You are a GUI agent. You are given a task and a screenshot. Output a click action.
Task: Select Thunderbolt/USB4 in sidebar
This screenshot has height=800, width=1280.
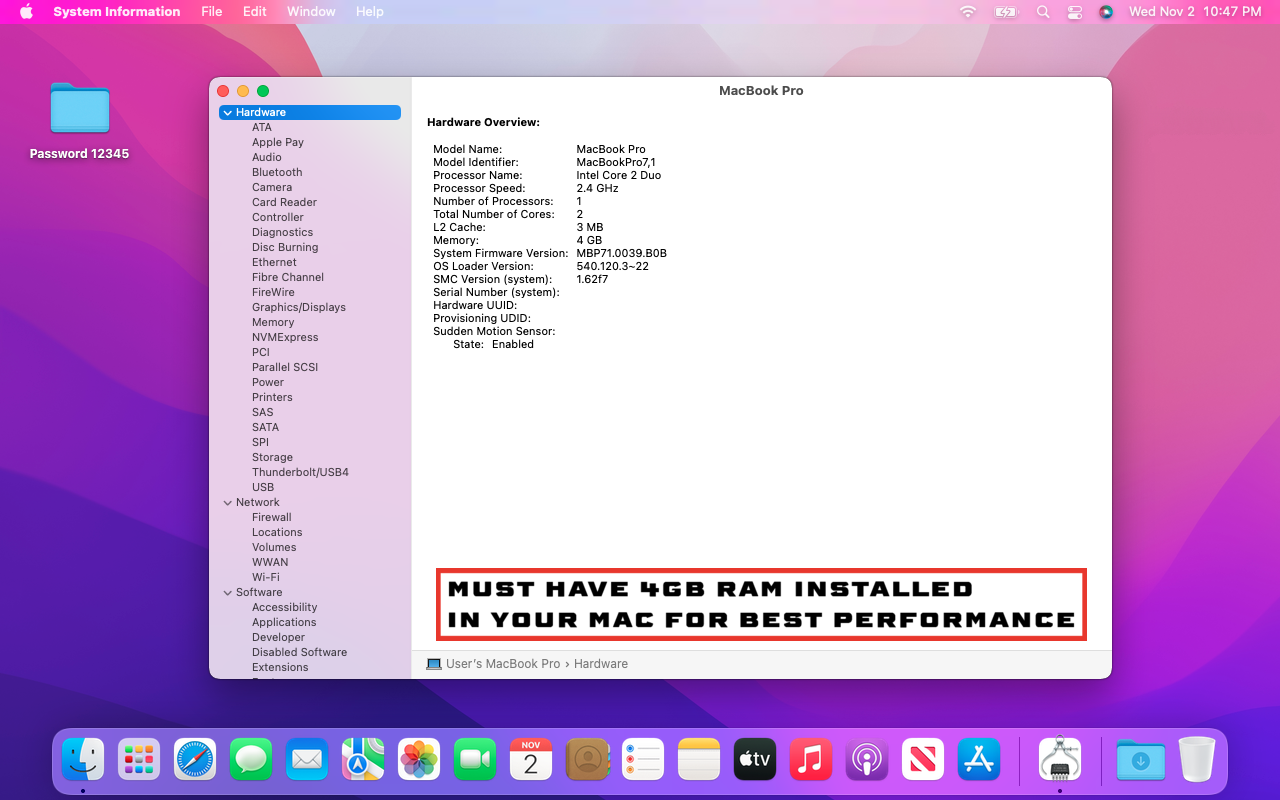pos(300,472)
